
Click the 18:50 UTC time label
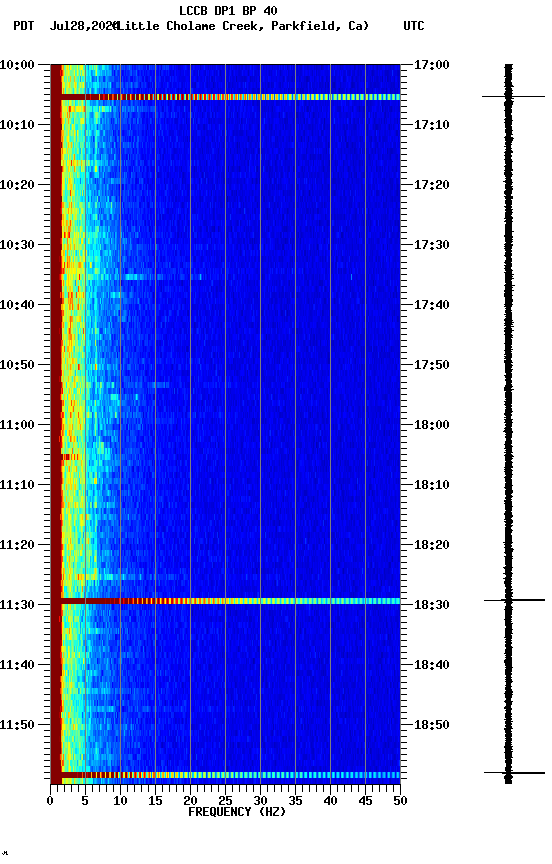click(432, 725)
